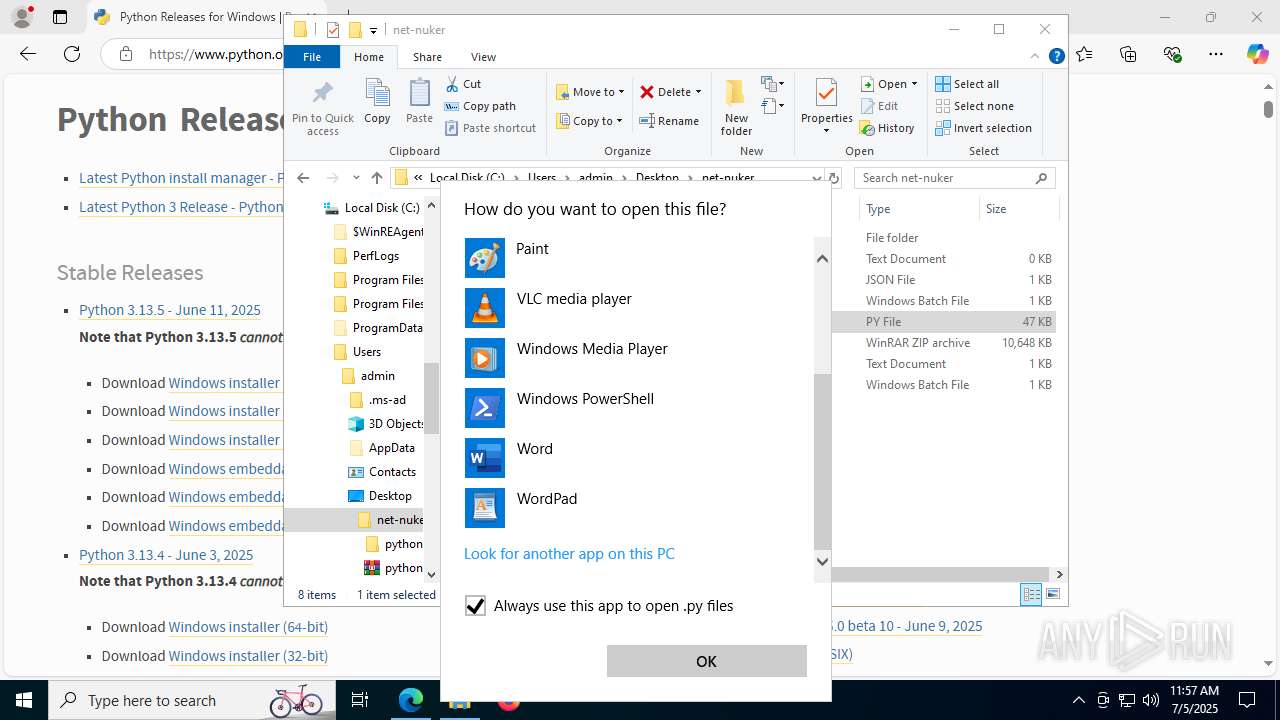Click Edit in the Open group
Screen dimensions: 1280x720
(x=879, y=106)
